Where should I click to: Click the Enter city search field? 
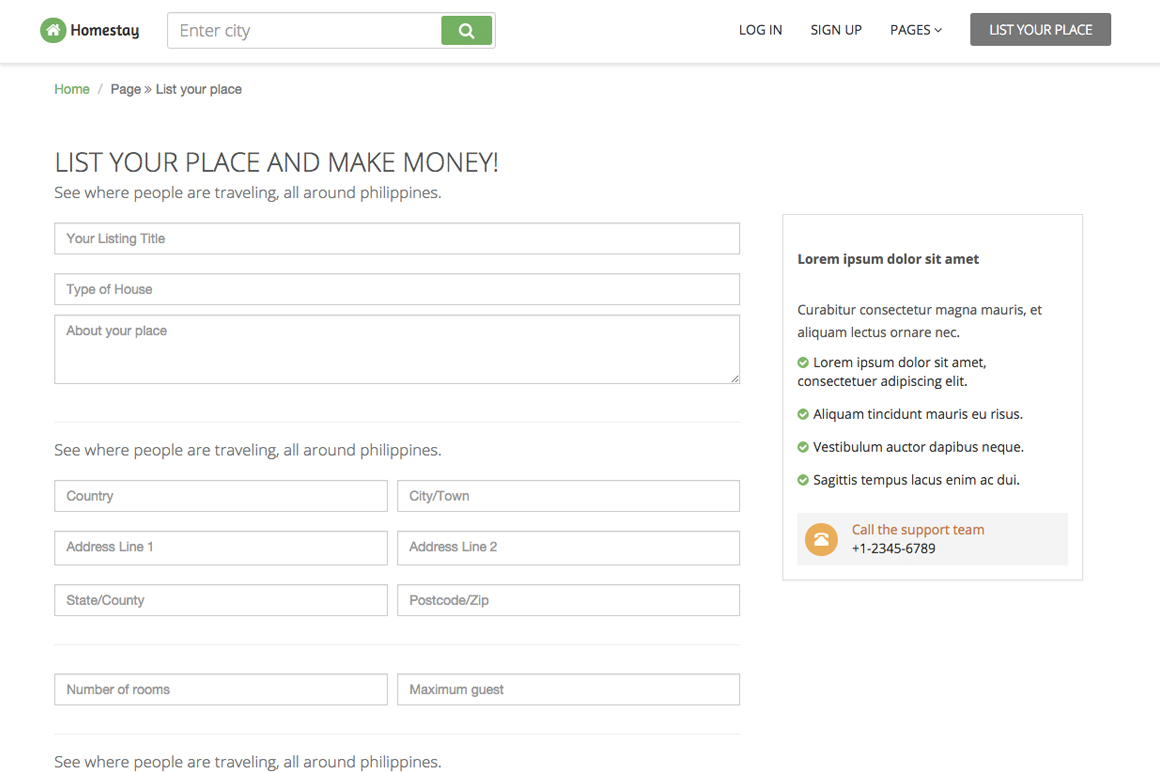pos(300,30)
